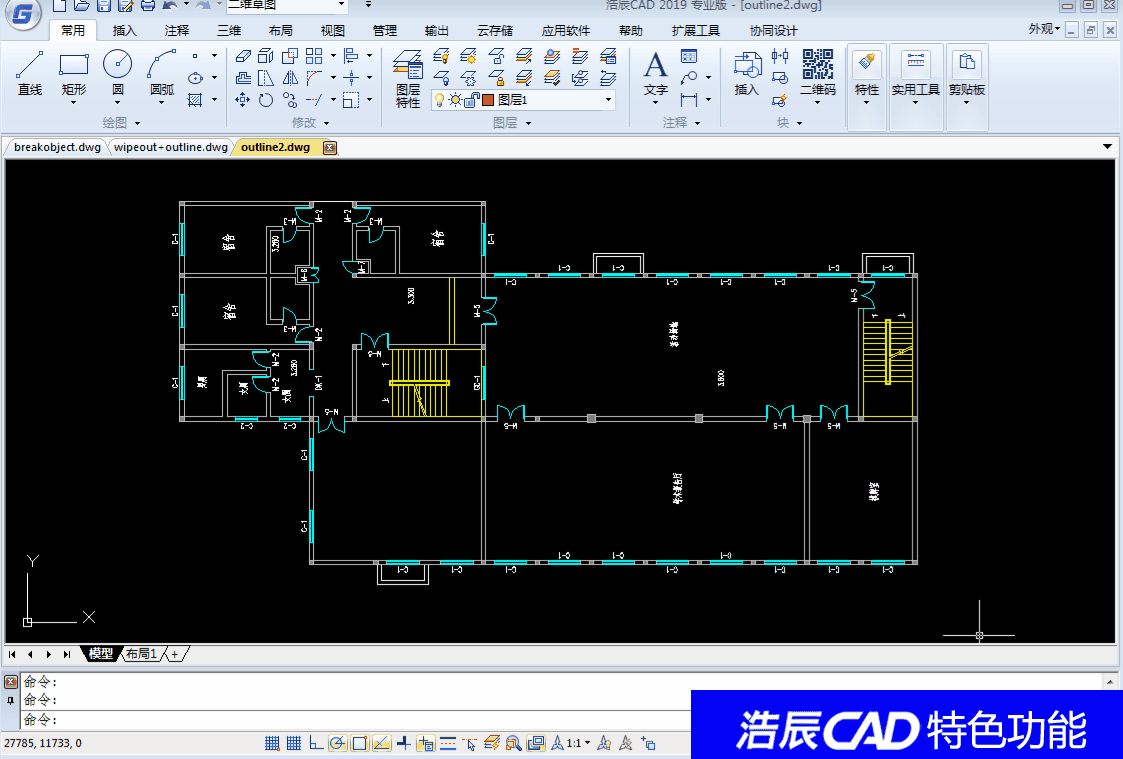Open the wipeout+outline.dwg document tab

pyautogui.click(x=170, y=148)
